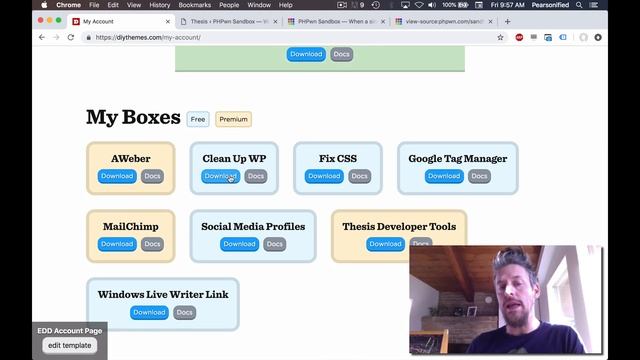Viewport: 640px width, 360px height.
Task: View site security lock icon
Action: click(x=88, y=37)
